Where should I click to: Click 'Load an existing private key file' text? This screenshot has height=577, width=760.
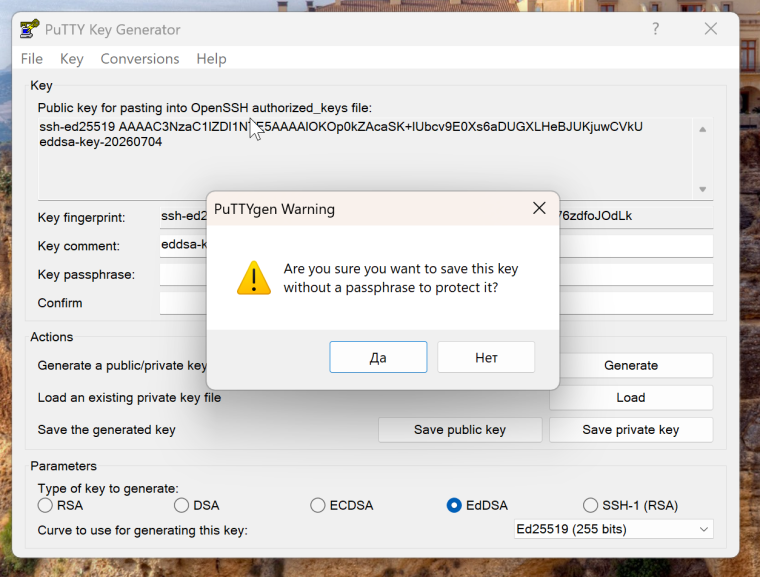(129, 398)
